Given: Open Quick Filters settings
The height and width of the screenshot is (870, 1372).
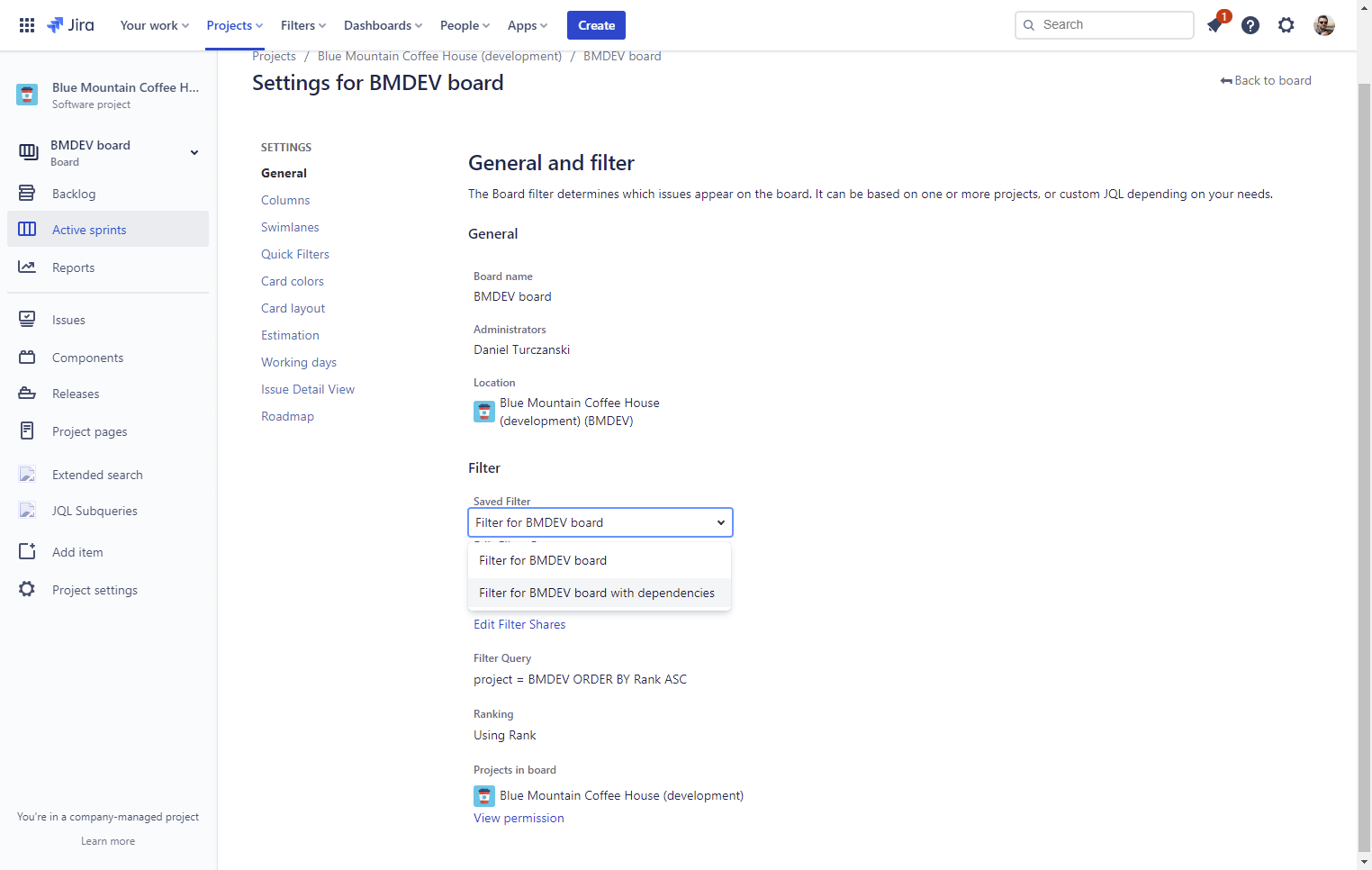Looking at the screenshot, I should tap(295, 254).
